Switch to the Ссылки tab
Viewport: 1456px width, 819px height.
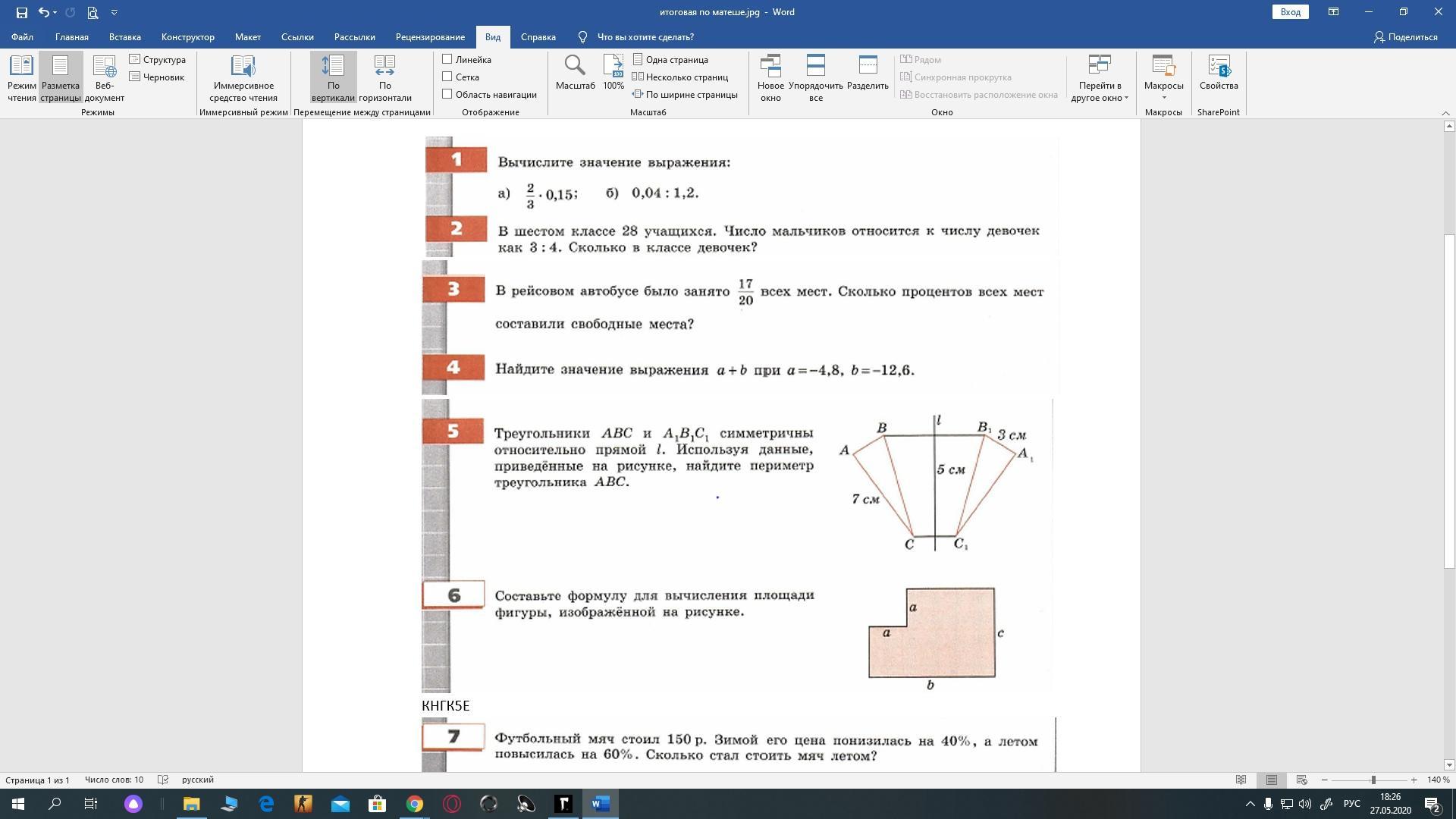tap(297, 36)
